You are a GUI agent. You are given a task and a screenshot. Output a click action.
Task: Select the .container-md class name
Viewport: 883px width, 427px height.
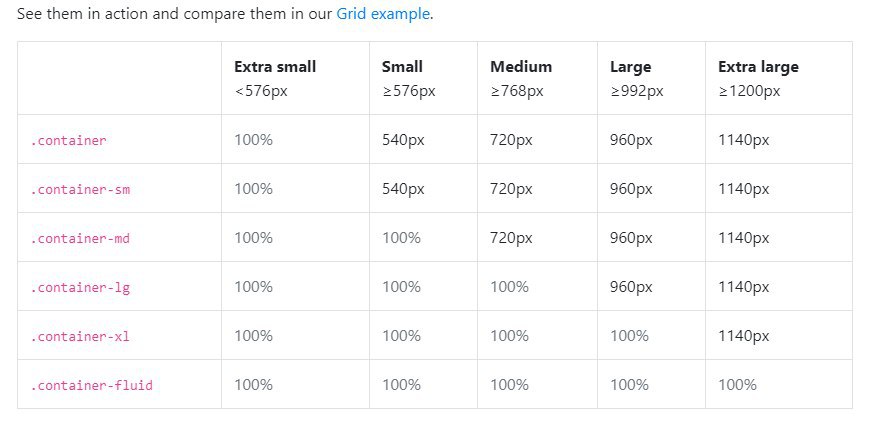tap(80, 239)
